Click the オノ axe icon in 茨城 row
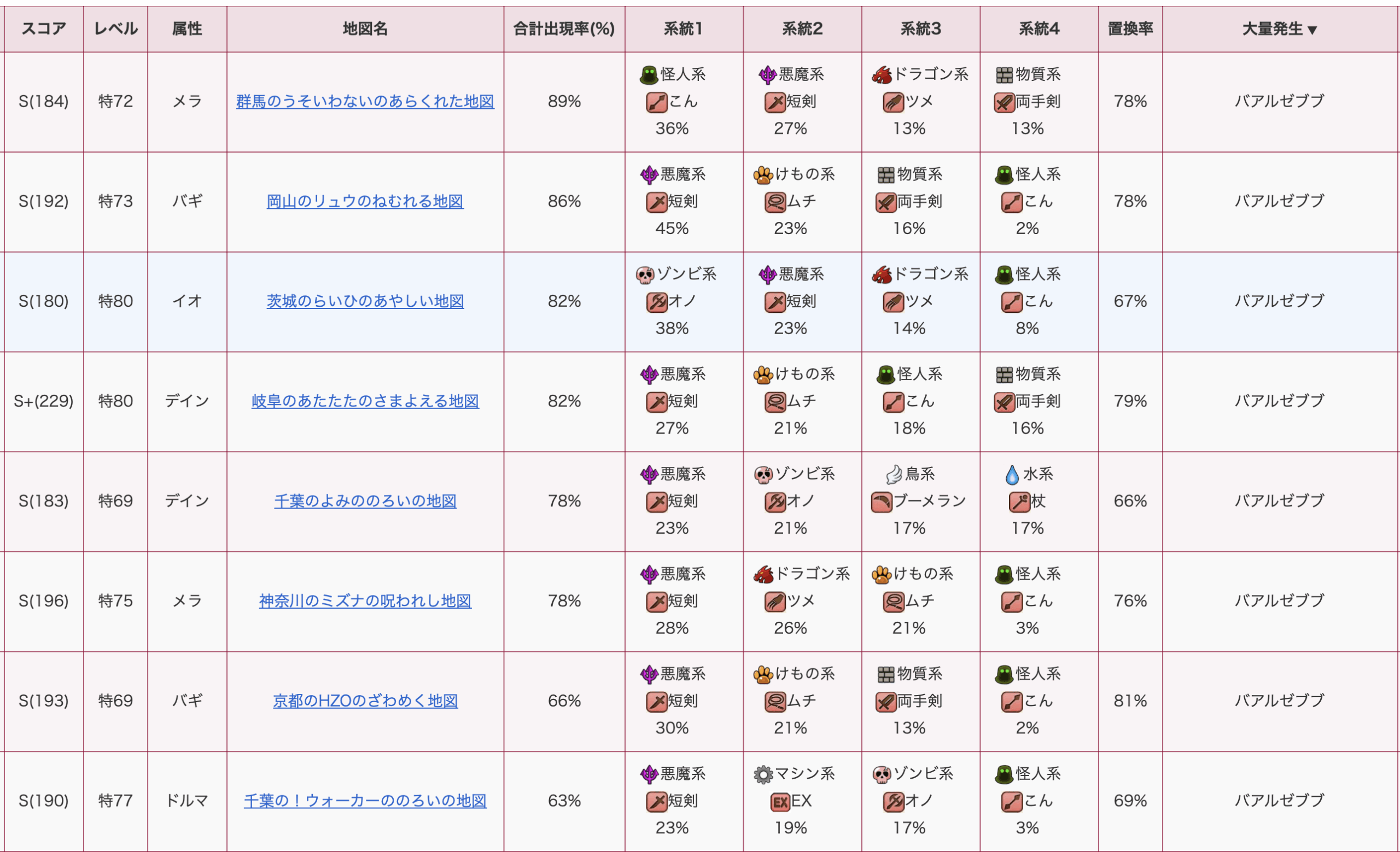Viewport: 1400px width, 852px height. point(657,302)
